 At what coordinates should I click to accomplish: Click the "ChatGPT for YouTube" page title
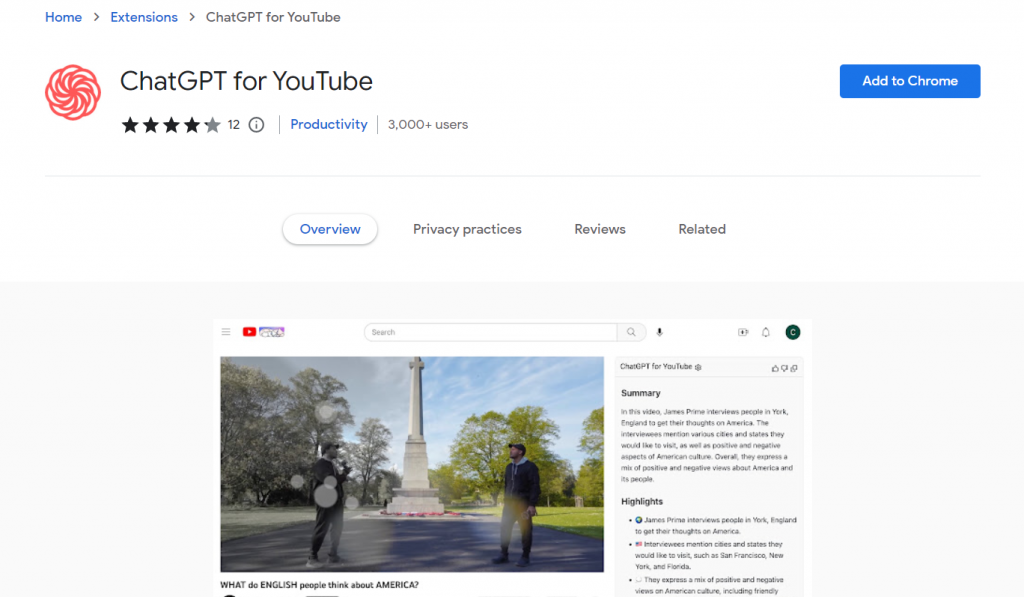coord(246,81)
